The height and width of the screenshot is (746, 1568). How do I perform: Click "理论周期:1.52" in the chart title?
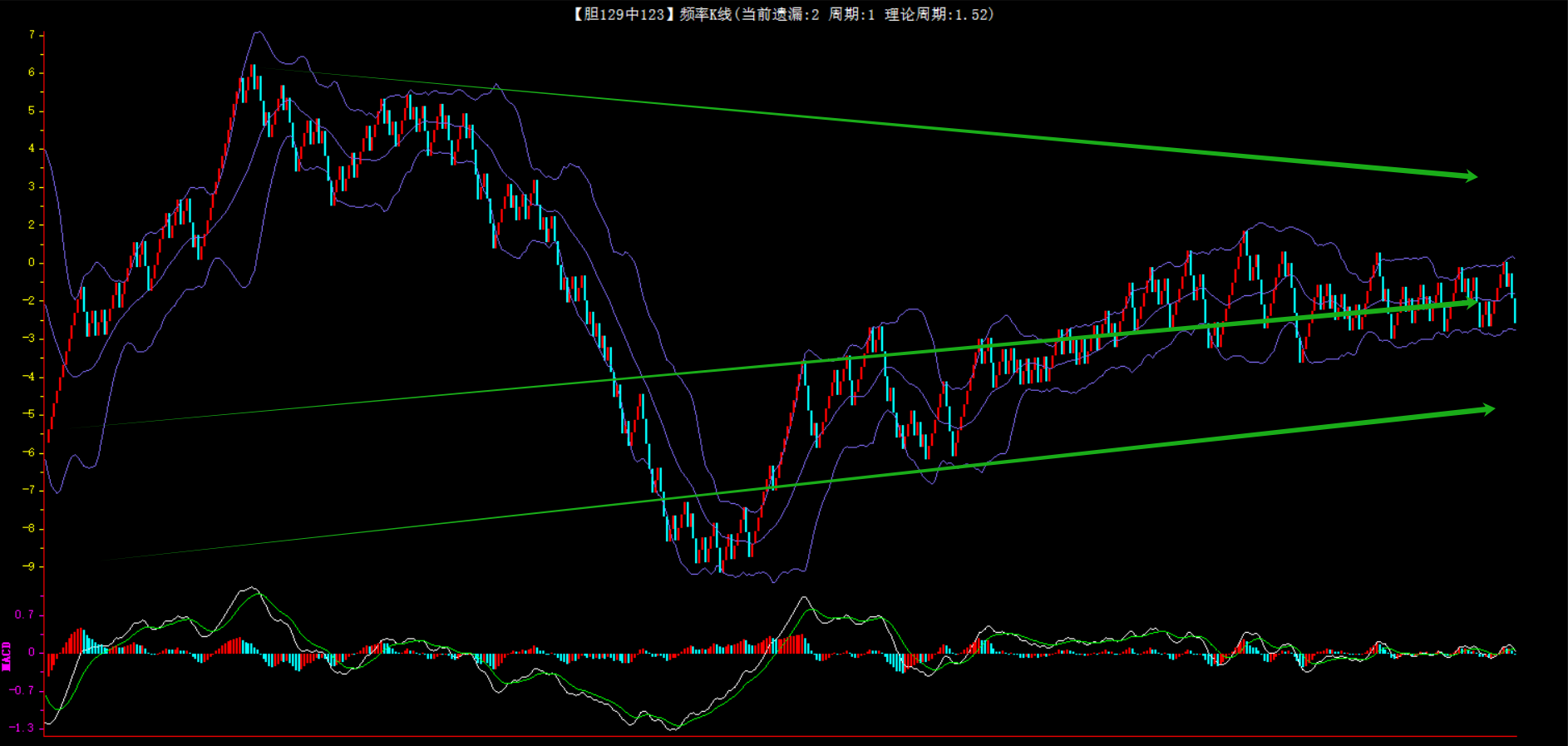[x=939, y=14]
